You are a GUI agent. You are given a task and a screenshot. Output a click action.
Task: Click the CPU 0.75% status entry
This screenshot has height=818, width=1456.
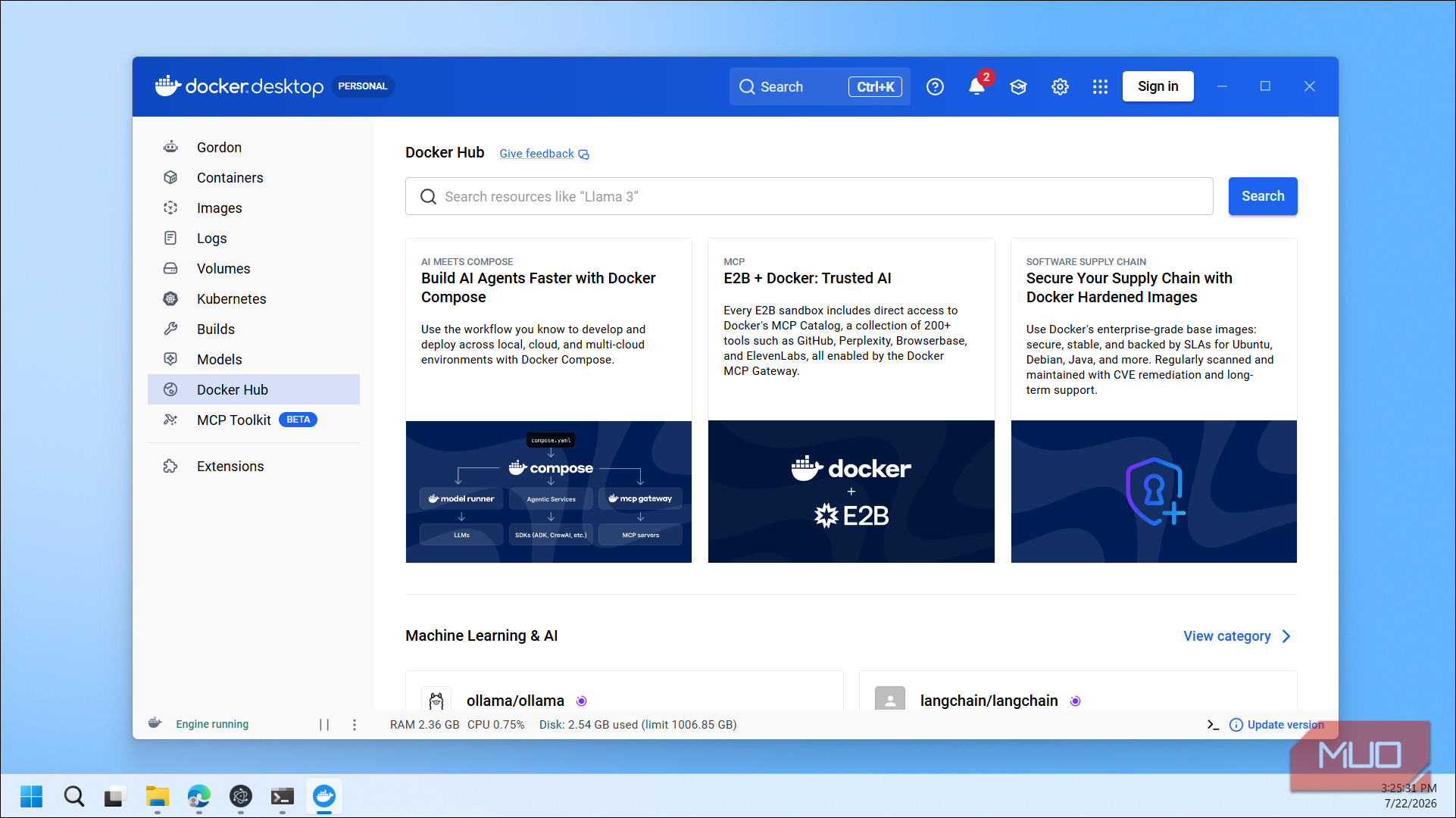point(495,725)
